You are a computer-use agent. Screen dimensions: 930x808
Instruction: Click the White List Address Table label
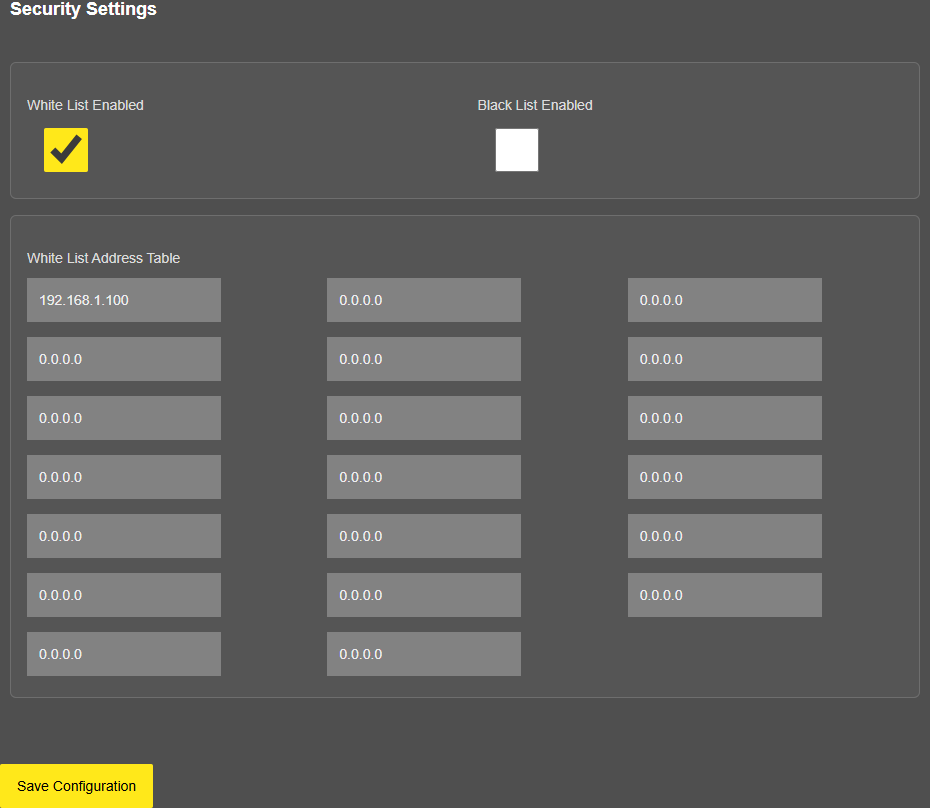[x=103, y=258]
